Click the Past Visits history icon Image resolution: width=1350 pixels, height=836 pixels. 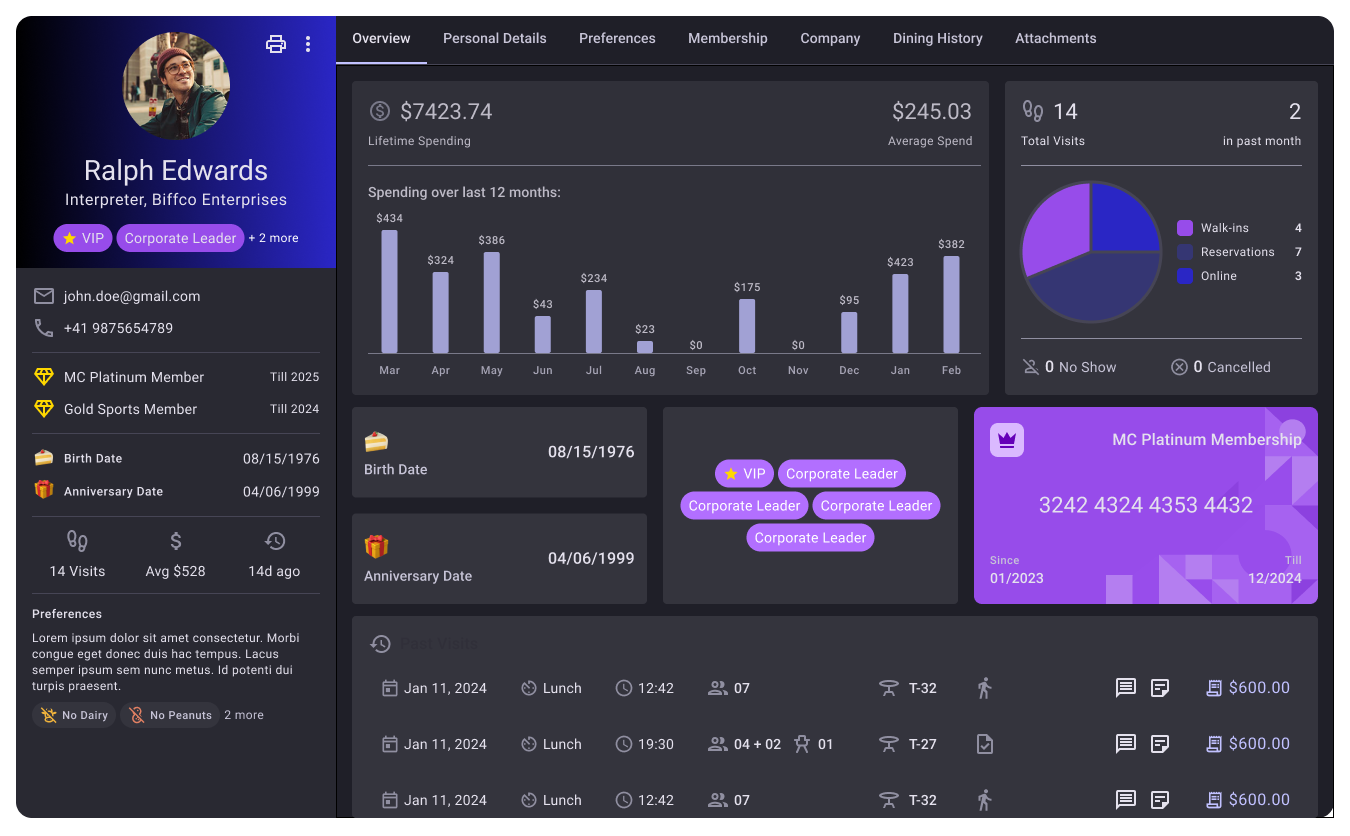[380, 644]
